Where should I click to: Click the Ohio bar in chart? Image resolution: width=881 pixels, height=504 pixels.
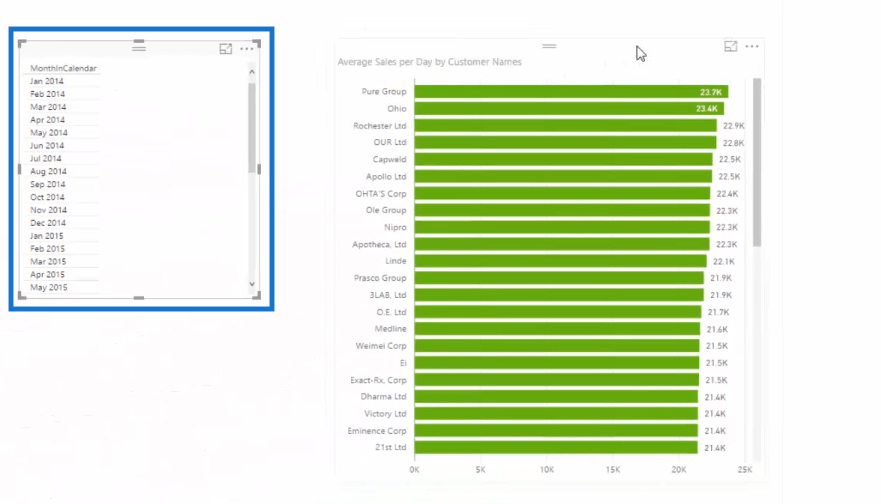tap(569, 108)
